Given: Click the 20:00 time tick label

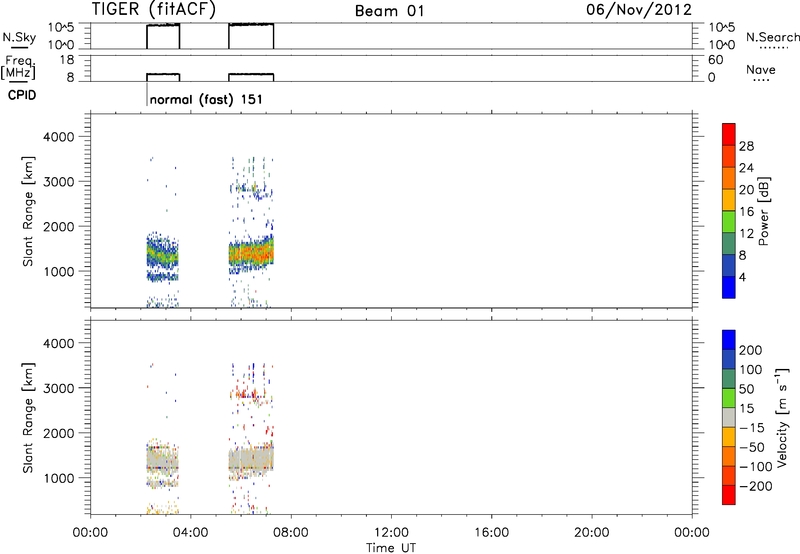Looking at the screenshot, I should point(592,533).
